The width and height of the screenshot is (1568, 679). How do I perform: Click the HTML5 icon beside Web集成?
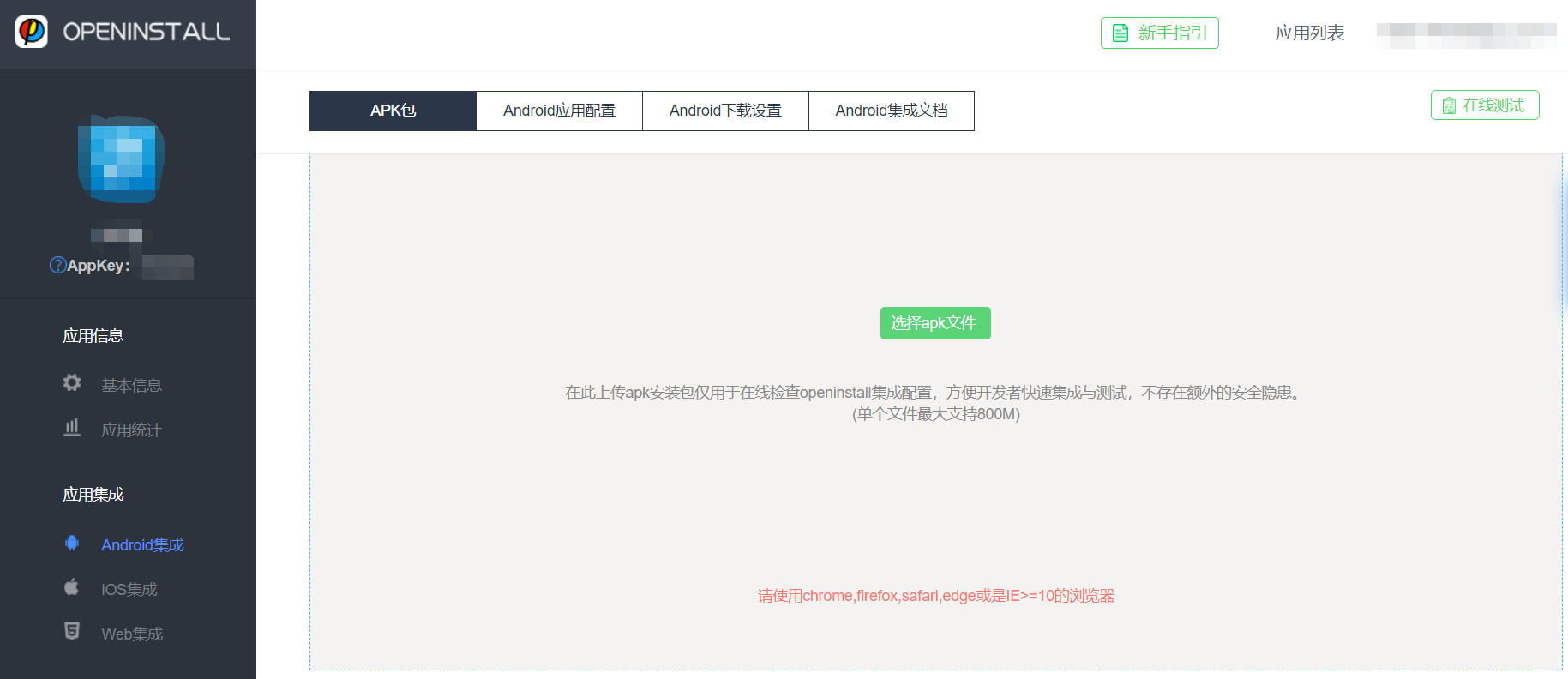pyautogui.click(x=72, y=632)
